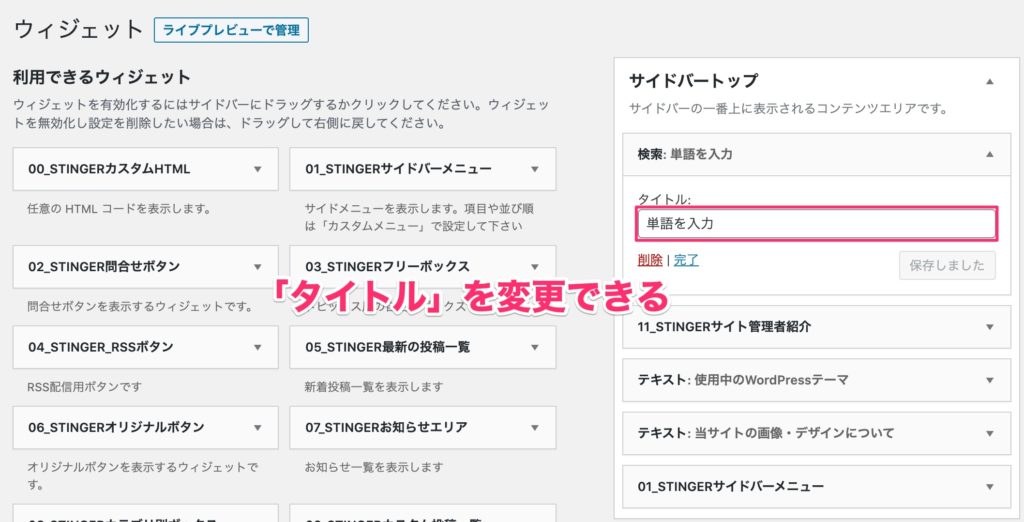Select the 07_STINGERお知らせエリア widget title

(386, 427)
